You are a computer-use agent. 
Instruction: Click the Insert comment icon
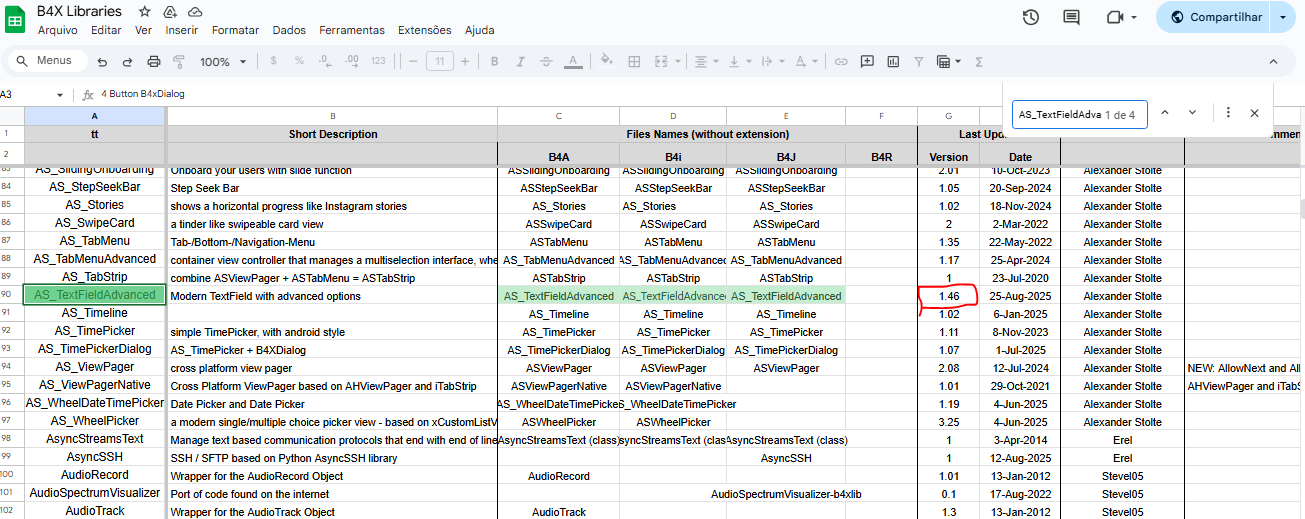[867, 61]
